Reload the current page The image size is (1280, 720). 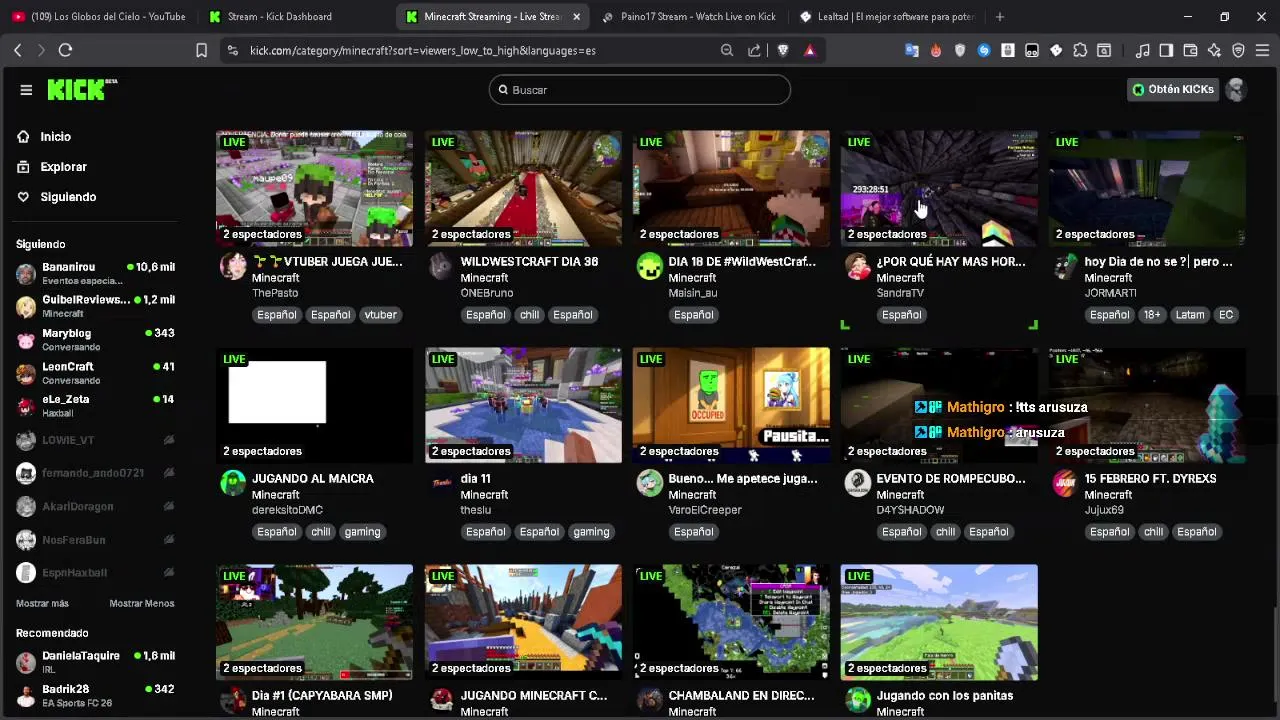[x=65, y=50]
